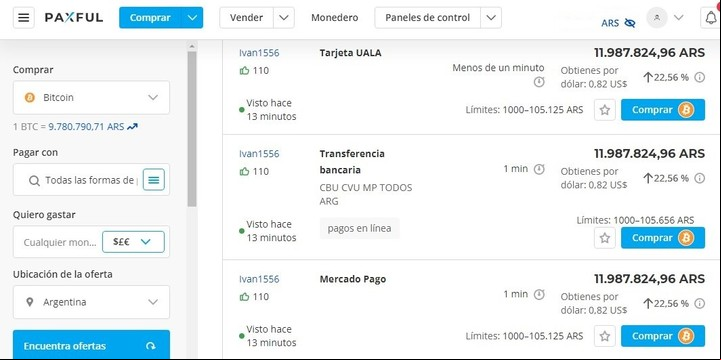Click timer icon in Transferencia bancaria offer
The width and height of the screenshot is (721, 360).
539,169
